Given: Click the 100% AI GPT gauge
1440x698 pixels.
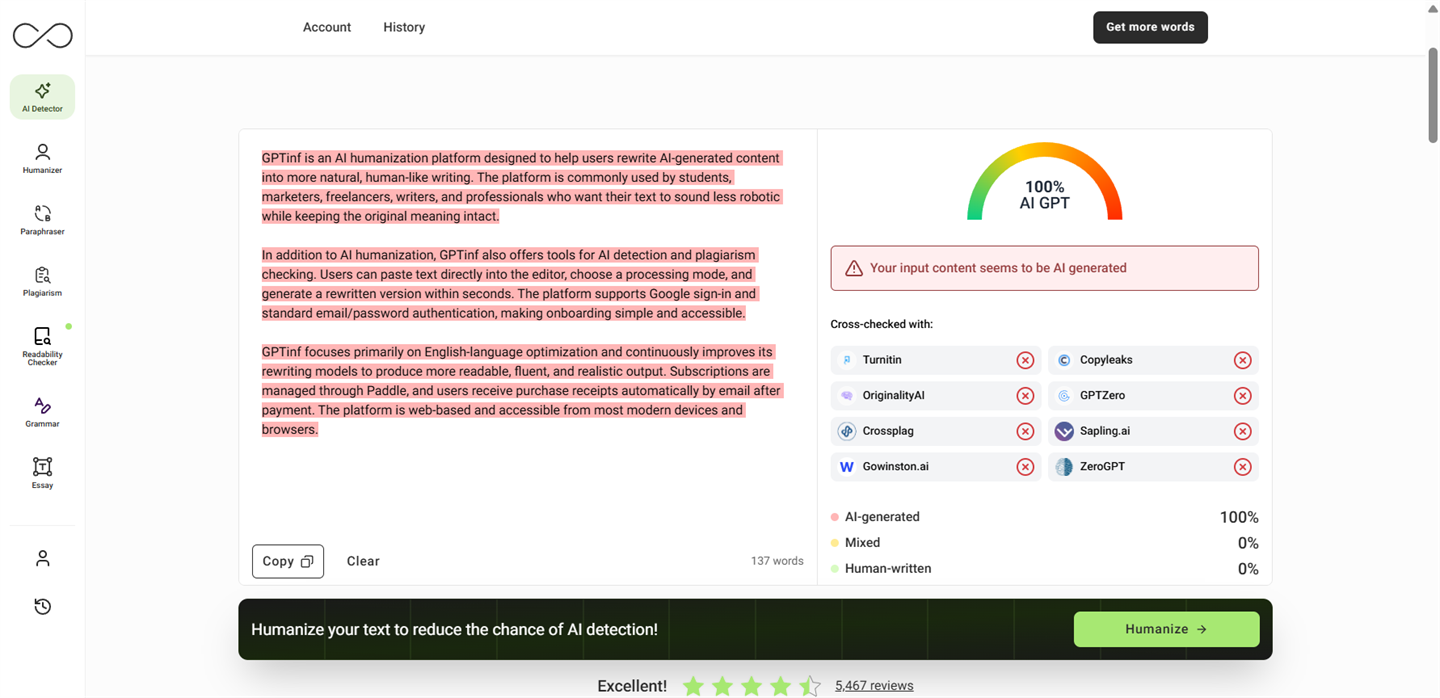Looking at the screenshot, I should (x=1045, y=182).
